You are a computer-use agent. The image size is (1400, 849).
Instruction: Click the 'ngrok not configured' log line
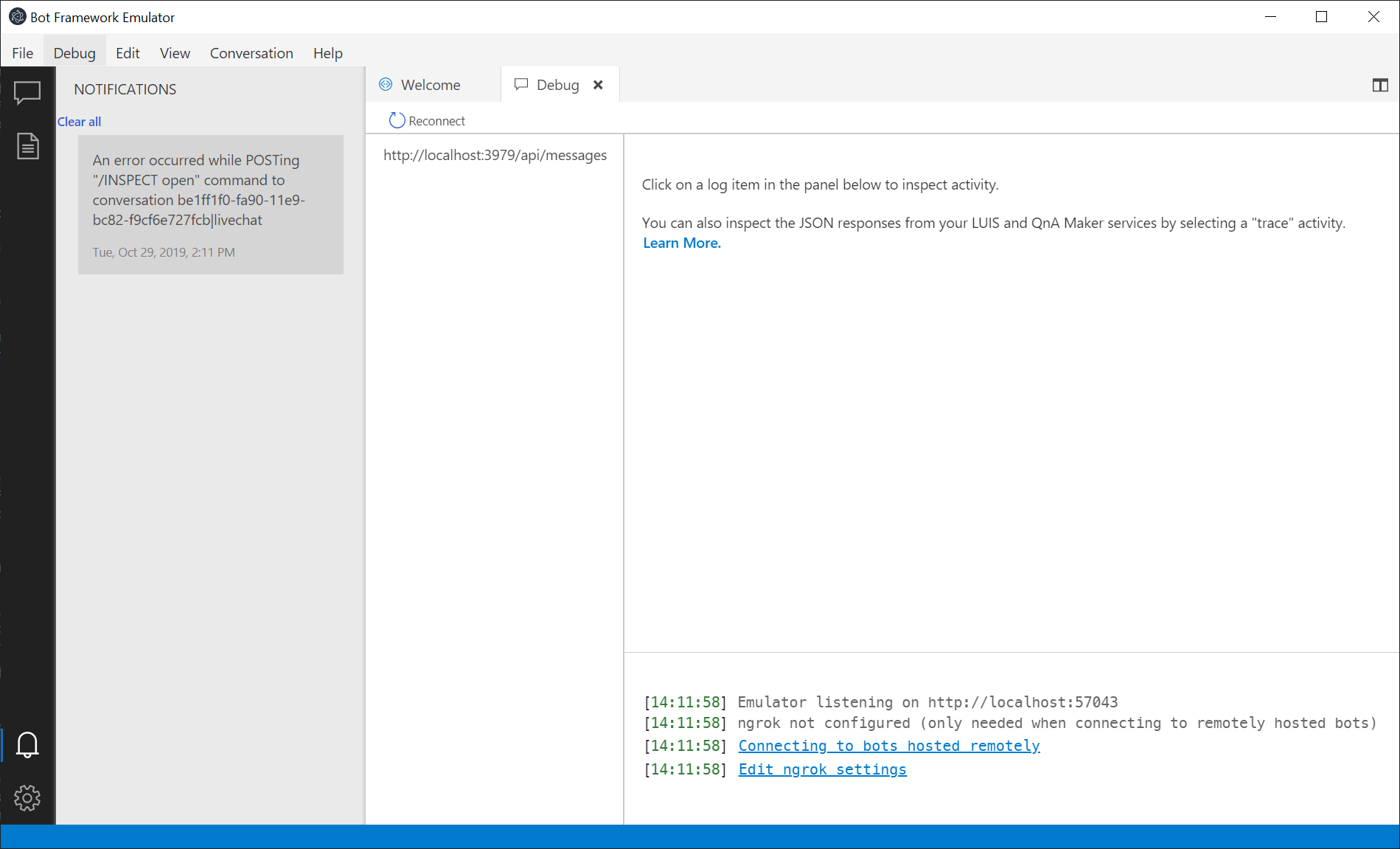point(1057,723)
